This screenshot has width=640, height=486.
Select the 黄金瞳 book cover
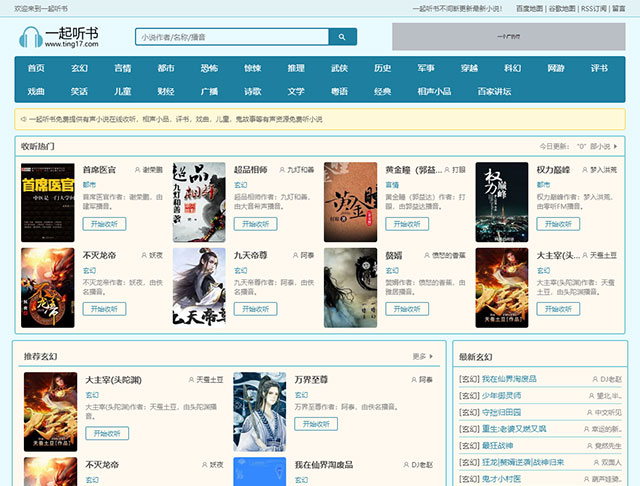pos(350,202)
